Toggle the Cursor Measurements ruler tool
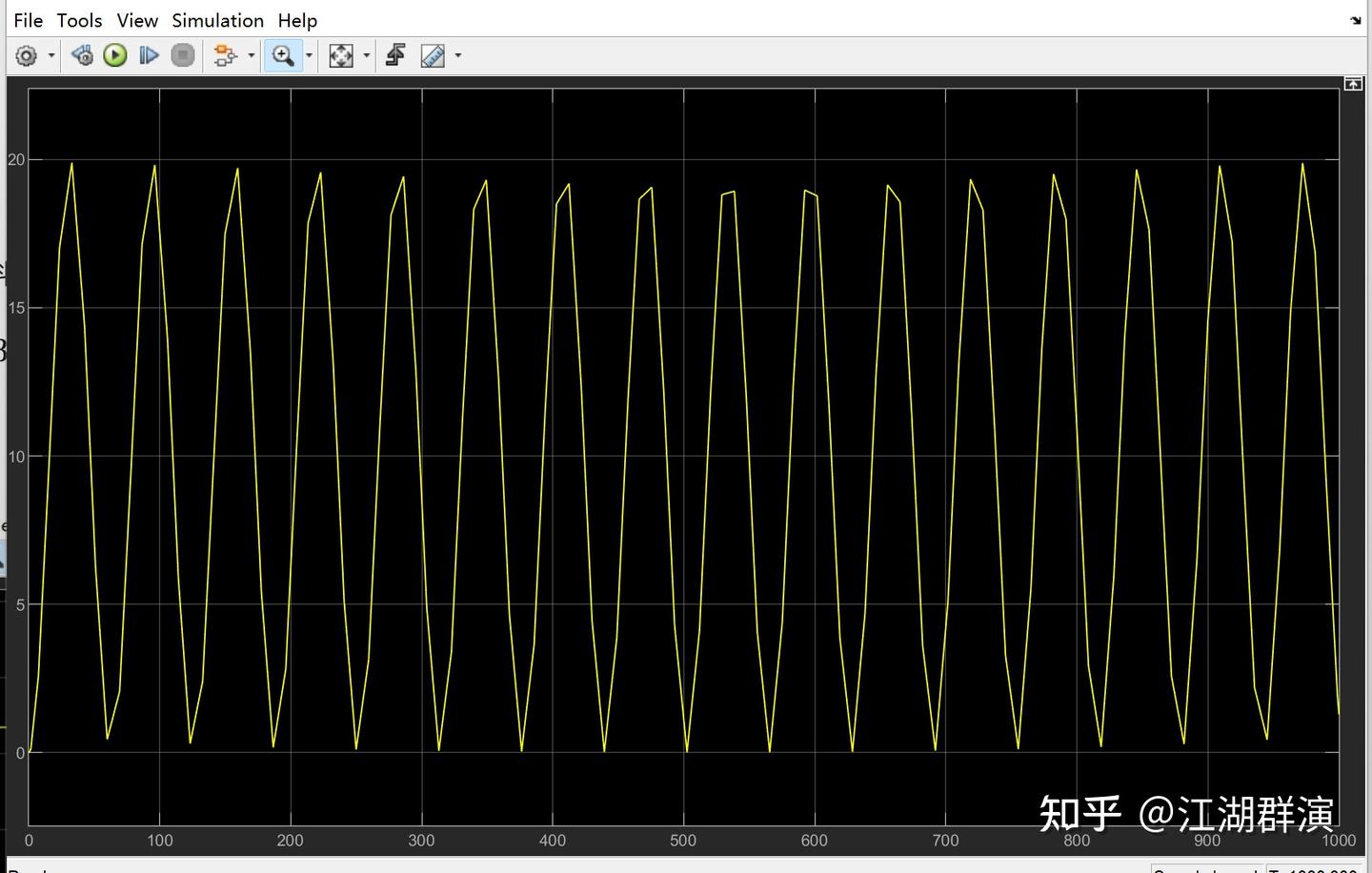Screen dimensions: 1372x873 click(433, 56)
